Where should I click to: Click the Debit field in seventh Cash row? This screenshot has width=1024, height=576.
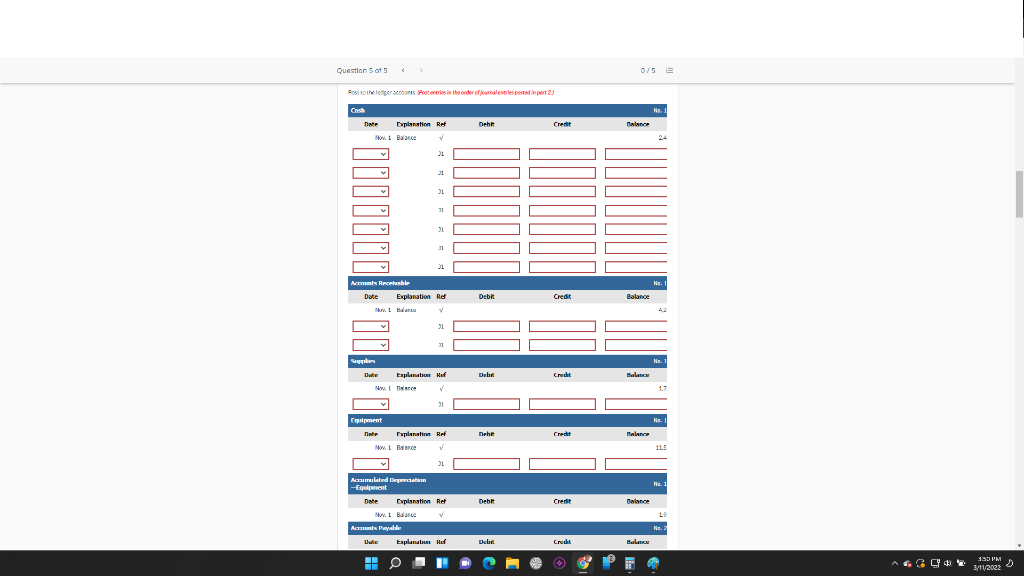(x=487, y=267)
